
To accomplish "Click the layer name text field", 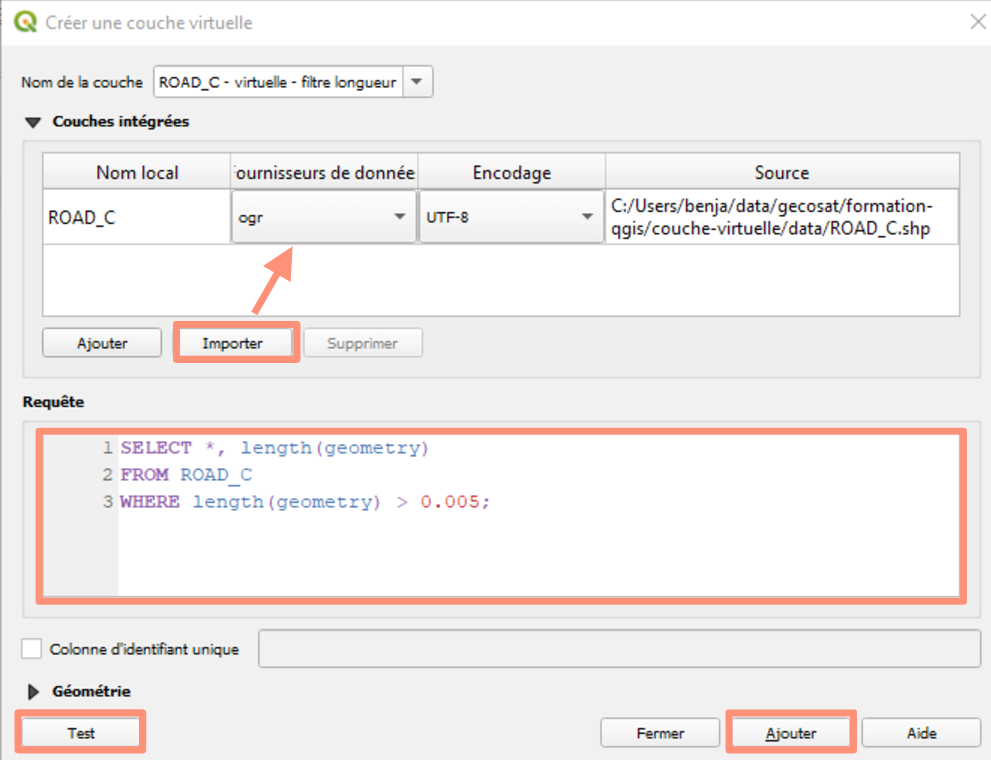I will click(278, 82).
